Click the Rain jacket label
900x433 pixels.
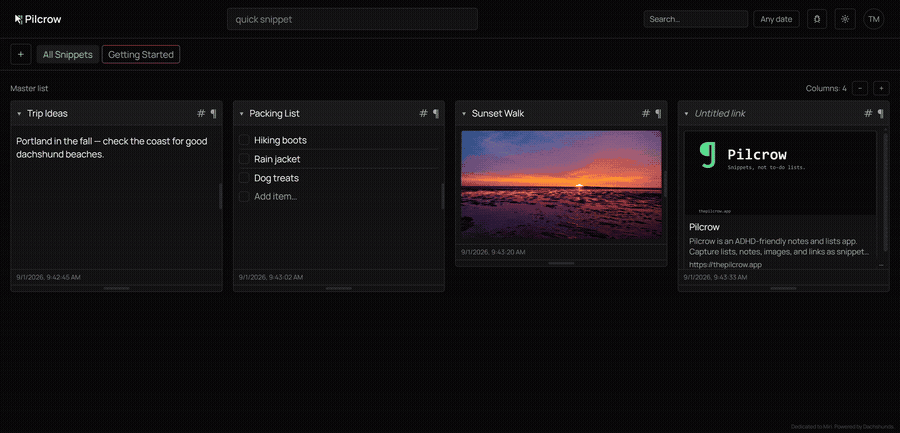[x=277, y=159]
